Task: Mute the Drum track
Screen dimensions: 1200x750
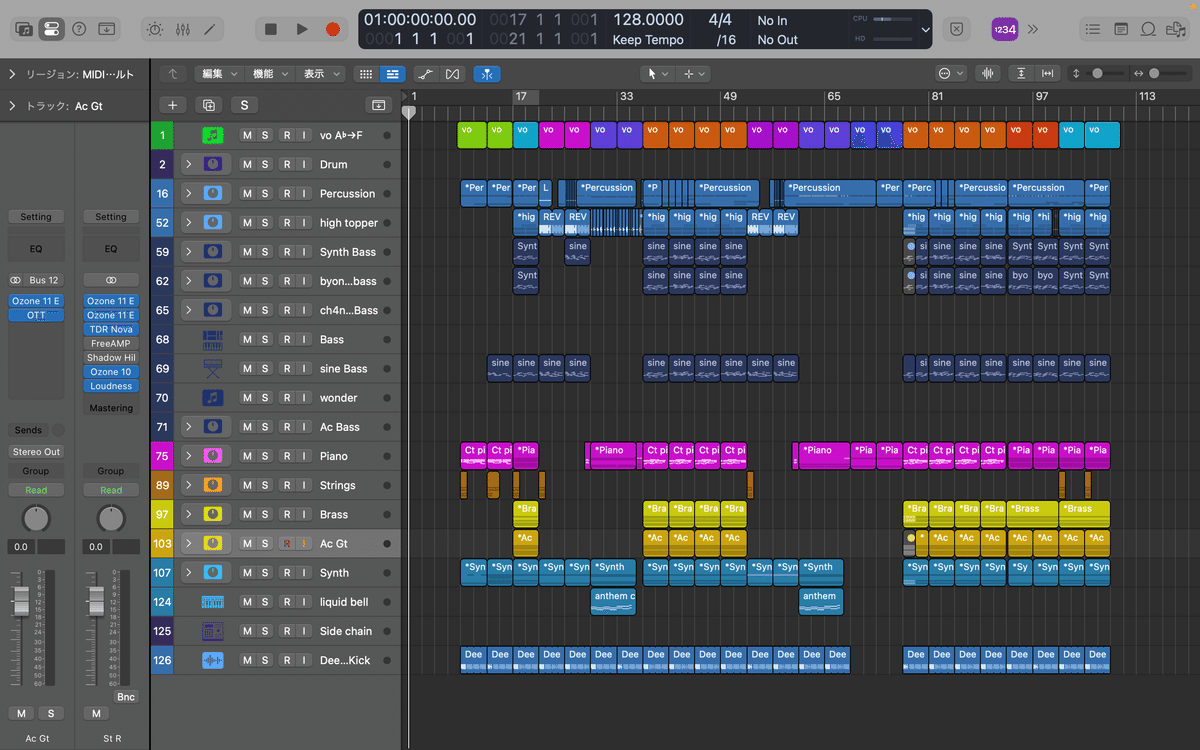Action: [x=246, y=165]
